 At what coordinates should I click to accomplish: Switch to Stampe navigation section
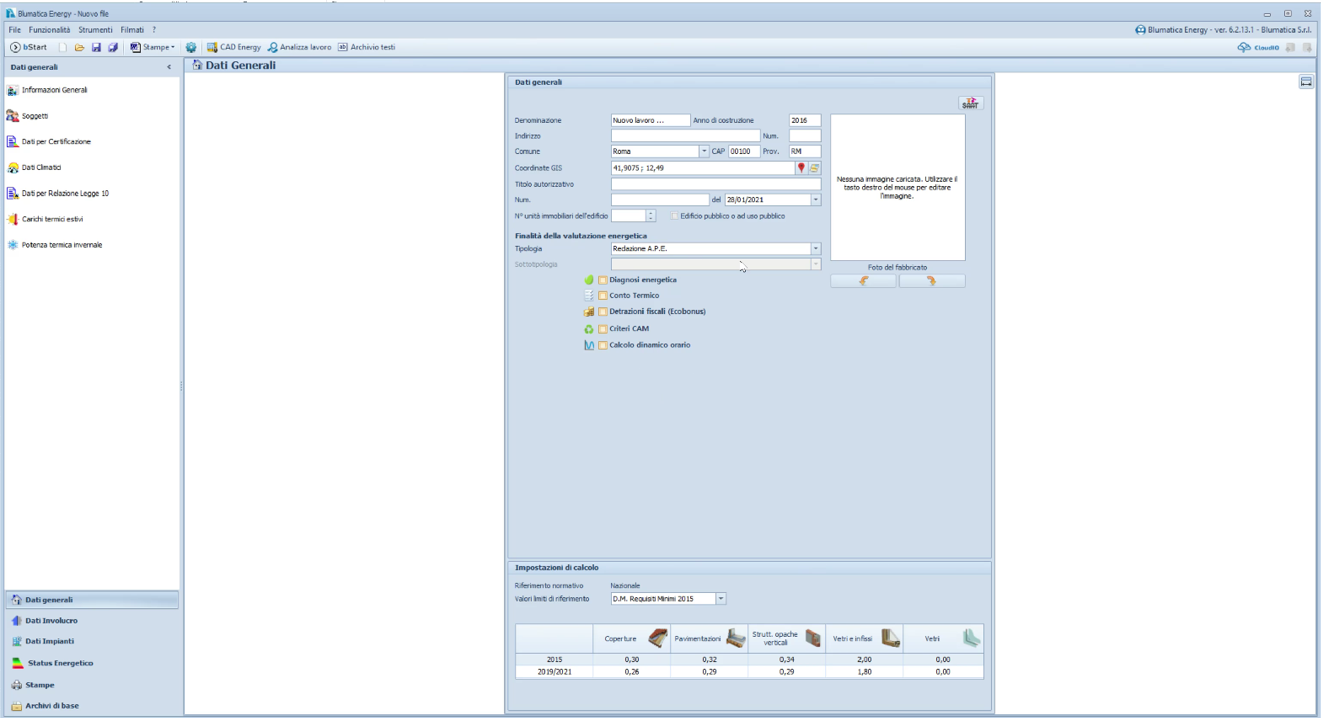click(x=91, y=685)
